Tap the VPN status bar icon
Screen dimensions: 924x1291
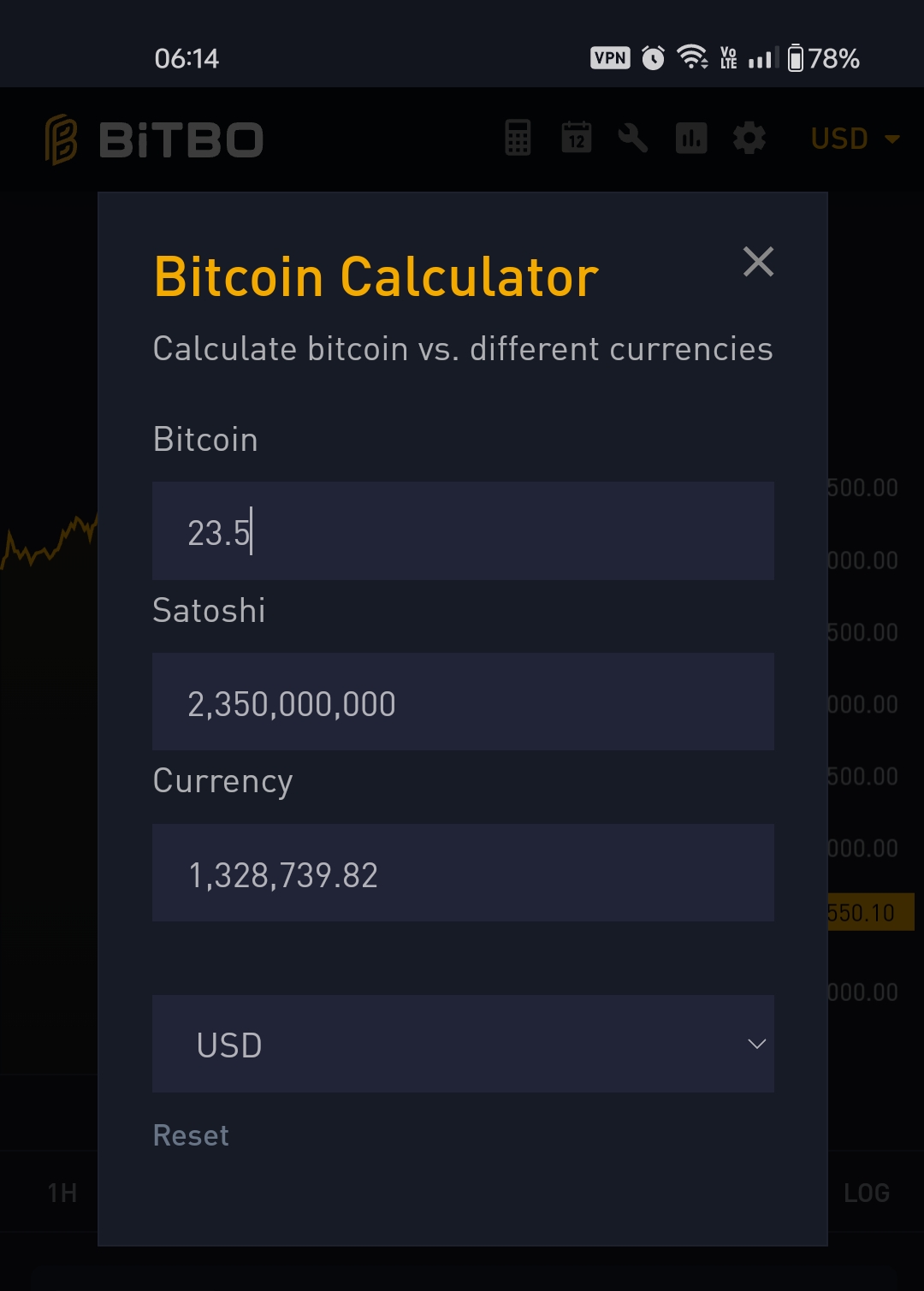[610, 58]
